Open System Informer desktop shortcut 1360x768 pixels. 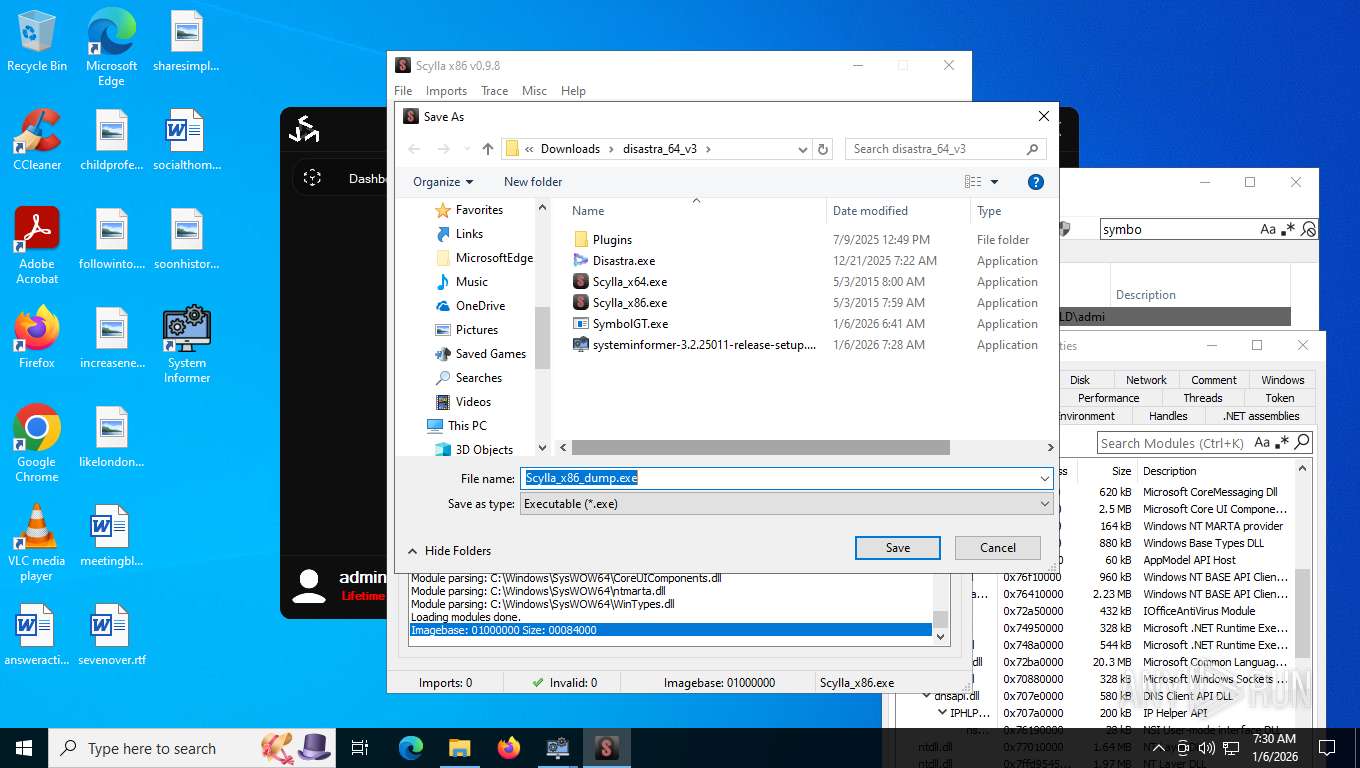click(187, 345)
